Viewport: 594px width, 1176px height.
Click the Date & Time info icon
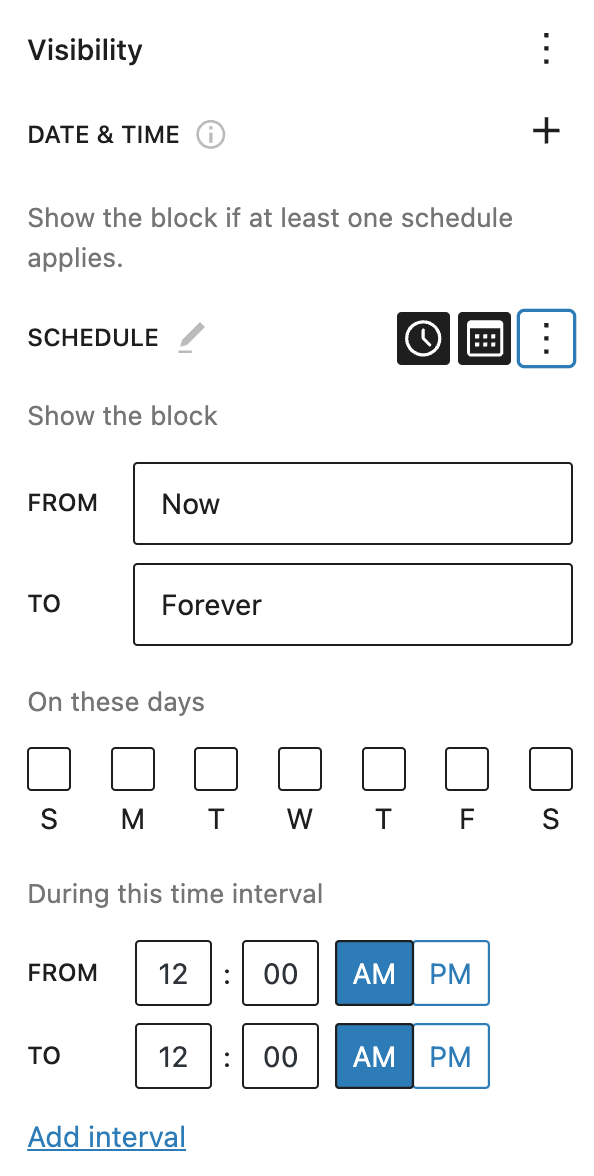211,135
